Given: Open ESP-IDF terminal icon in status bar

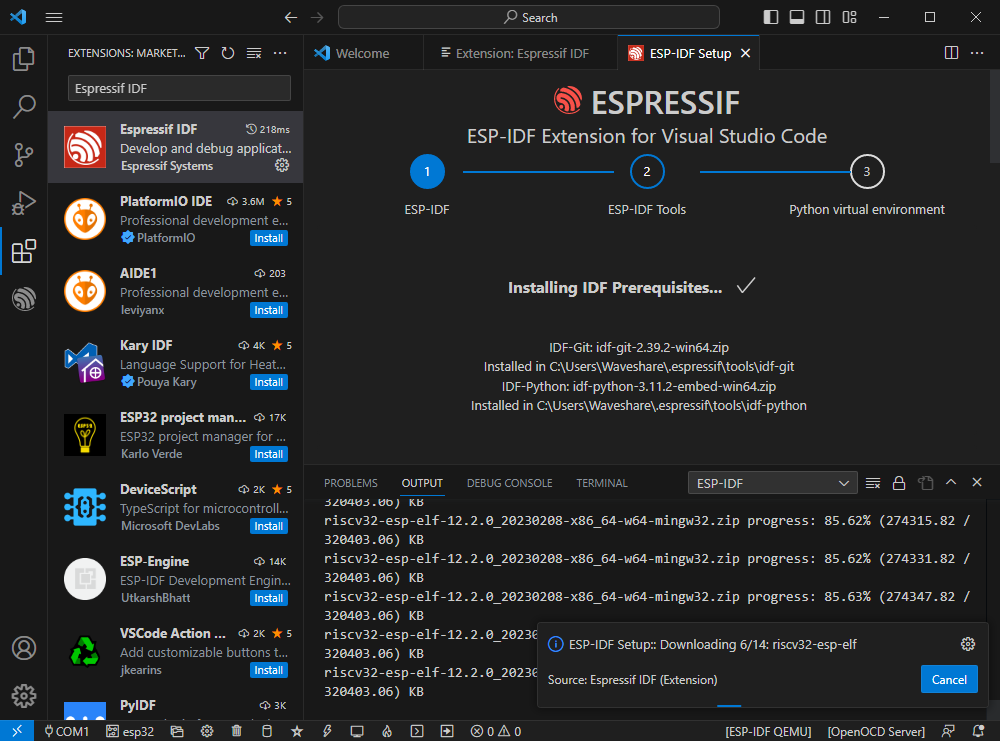Looking at the screenshot, I should [x=416, y=731].
